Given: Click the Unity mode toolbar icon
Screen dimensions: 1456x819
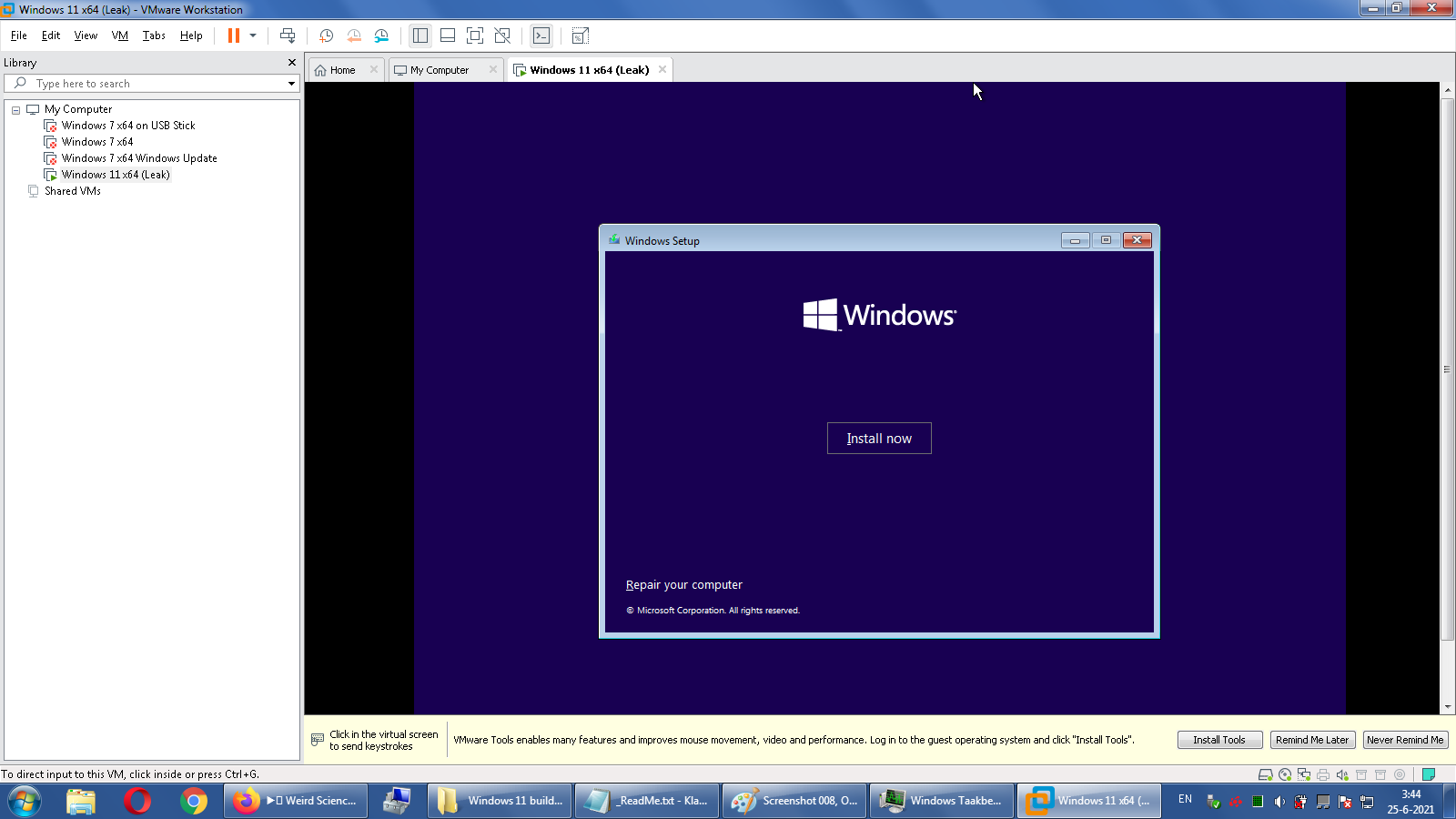Looking at the screenshot, I should pos(502,35).
